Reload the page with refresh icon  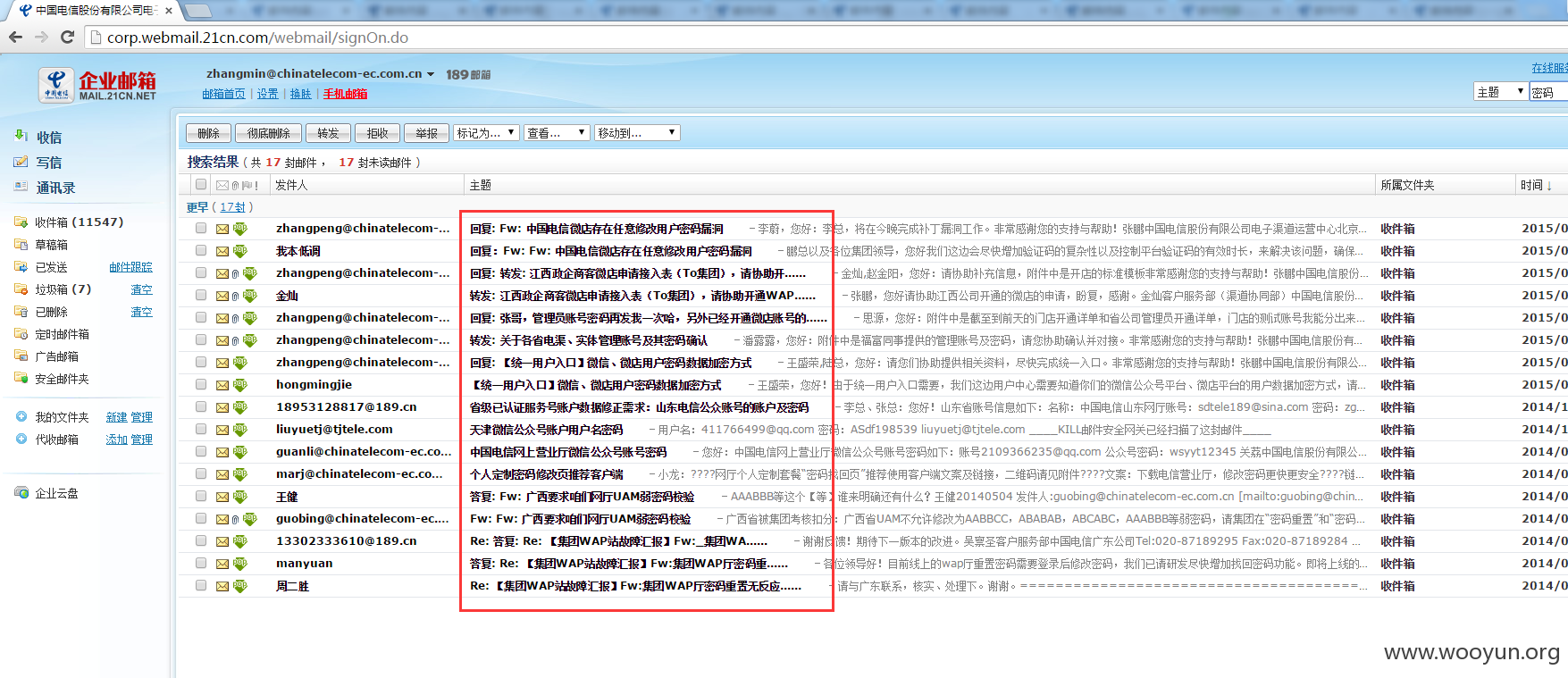point(67,38)
